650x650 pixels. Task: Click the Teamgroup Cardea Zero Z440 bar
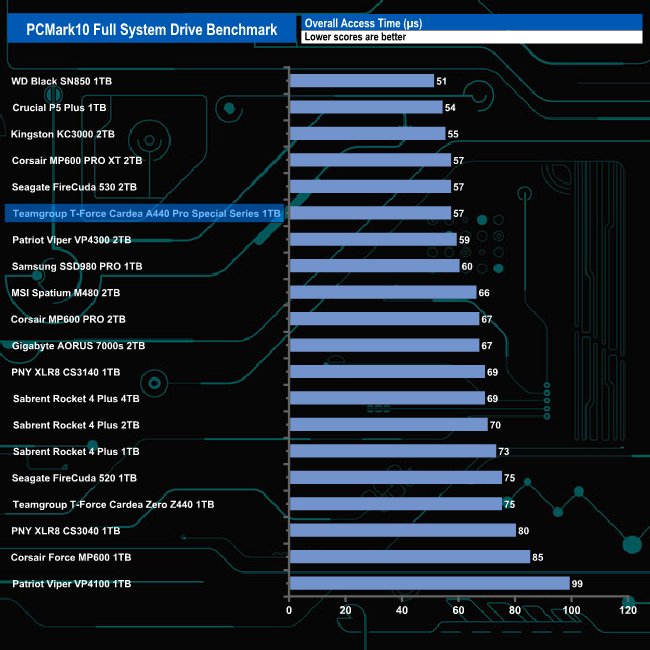coord(396,504)
